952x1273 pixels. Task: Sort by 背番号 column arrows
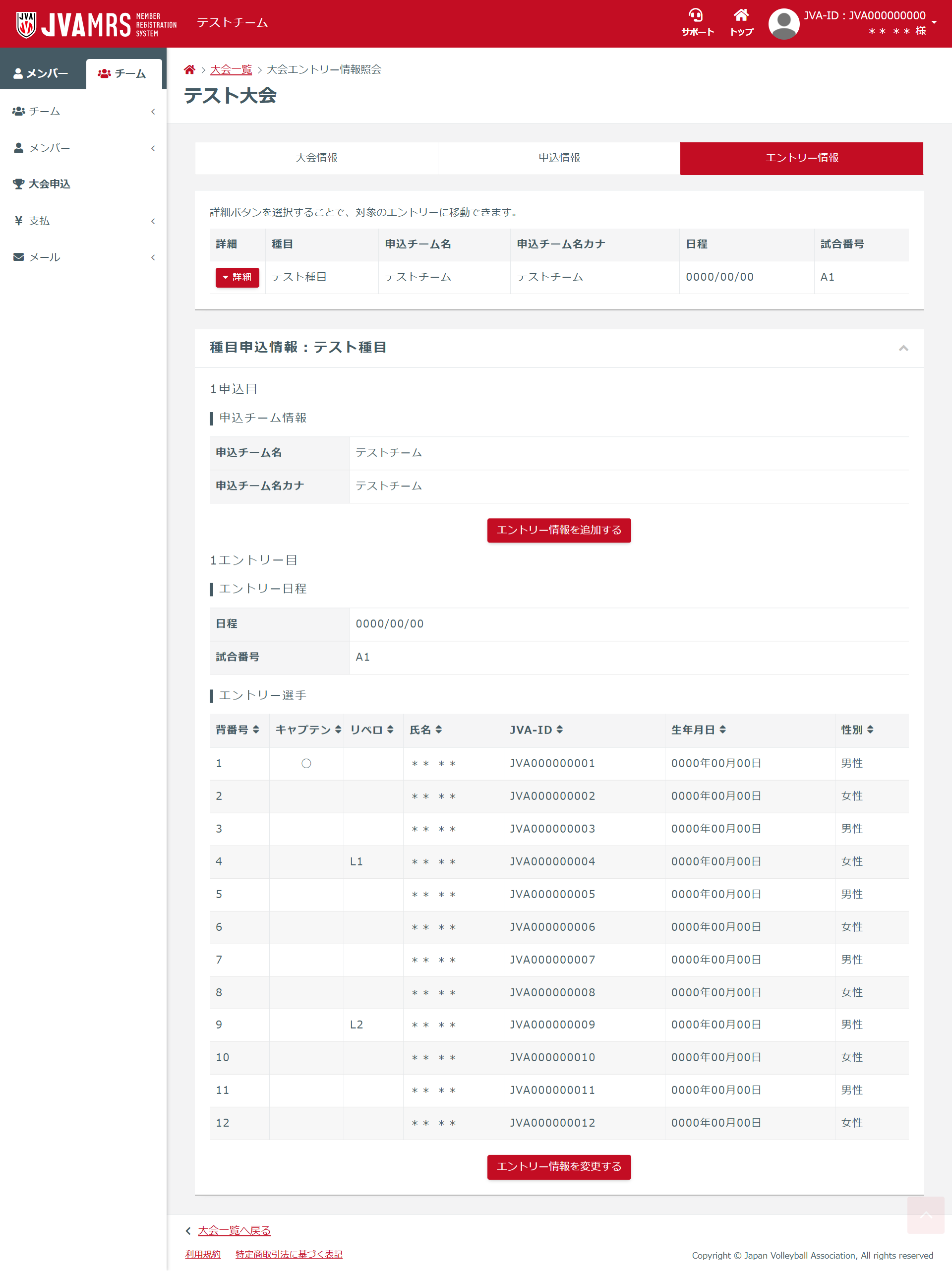(256, 729)
